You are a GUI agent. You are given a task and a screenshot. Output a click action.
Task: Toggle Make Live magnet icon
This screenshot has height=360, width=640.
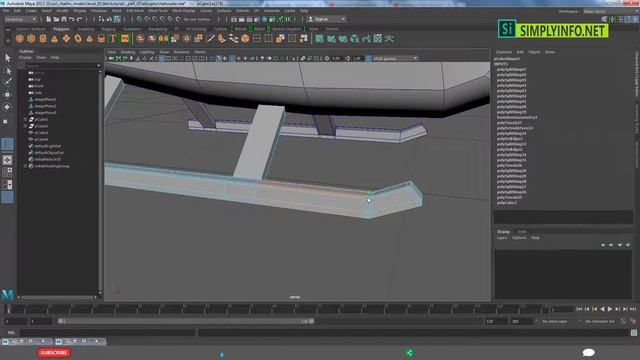coord(178,19)
